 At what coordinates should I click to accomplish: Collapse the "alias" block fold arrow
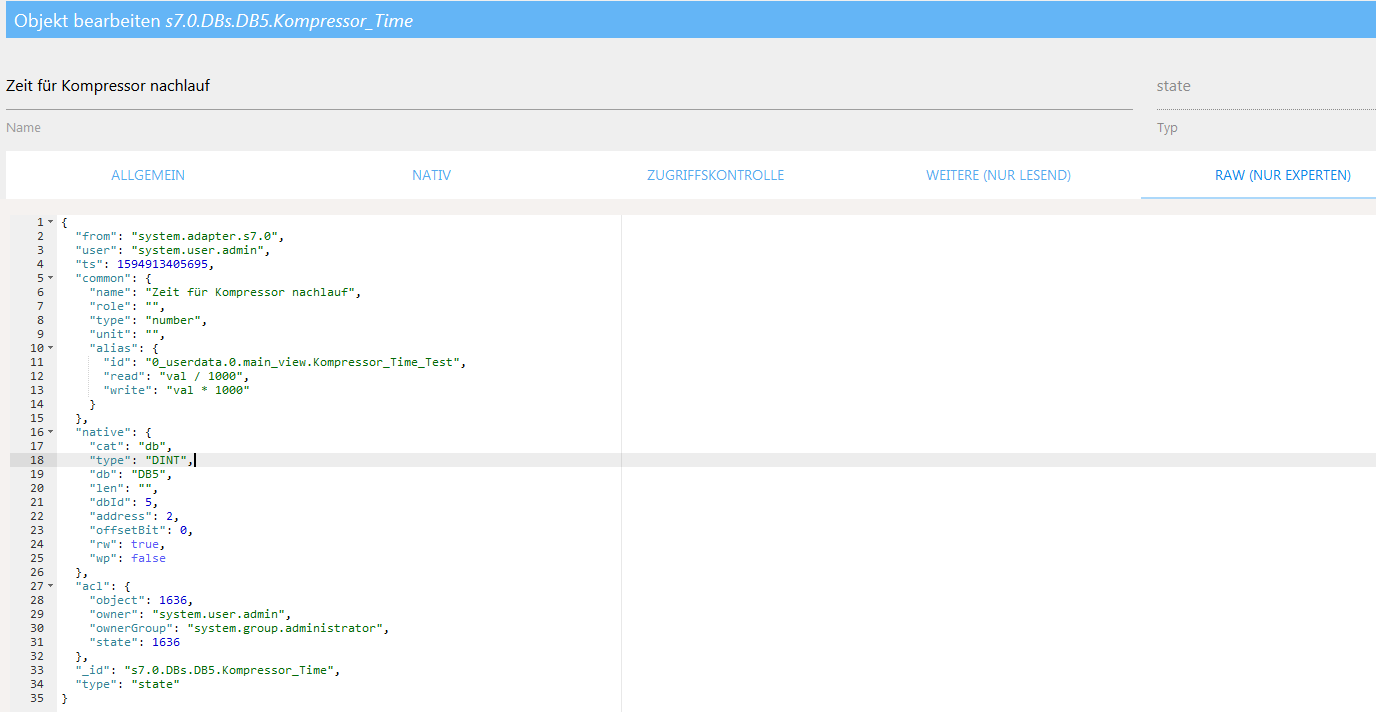(x=50, y=348)
